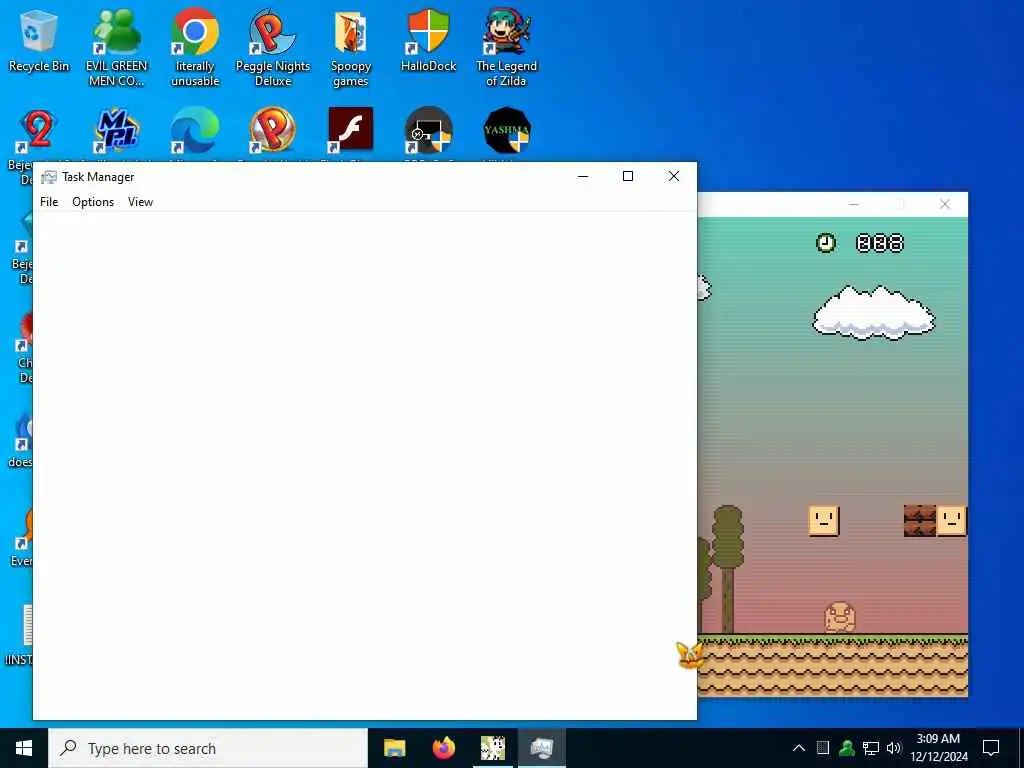Click the clock timer icon in the game
This screenshot has width=1024, height=768.
coord(825,243)
